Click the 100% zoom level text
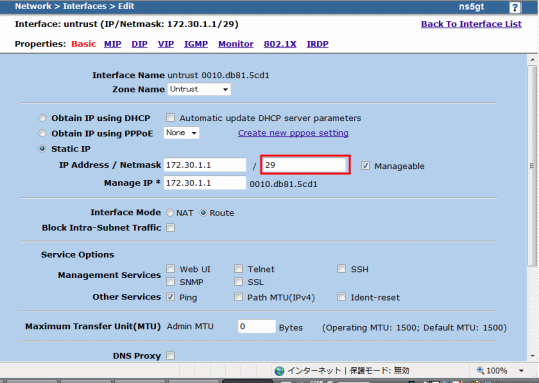This screenshot has width=539, height=383. 497,371
